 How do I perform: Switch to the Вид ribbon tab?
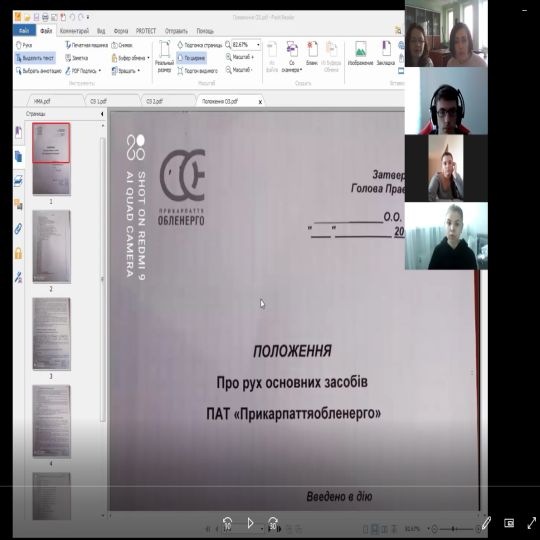(101, 31)
